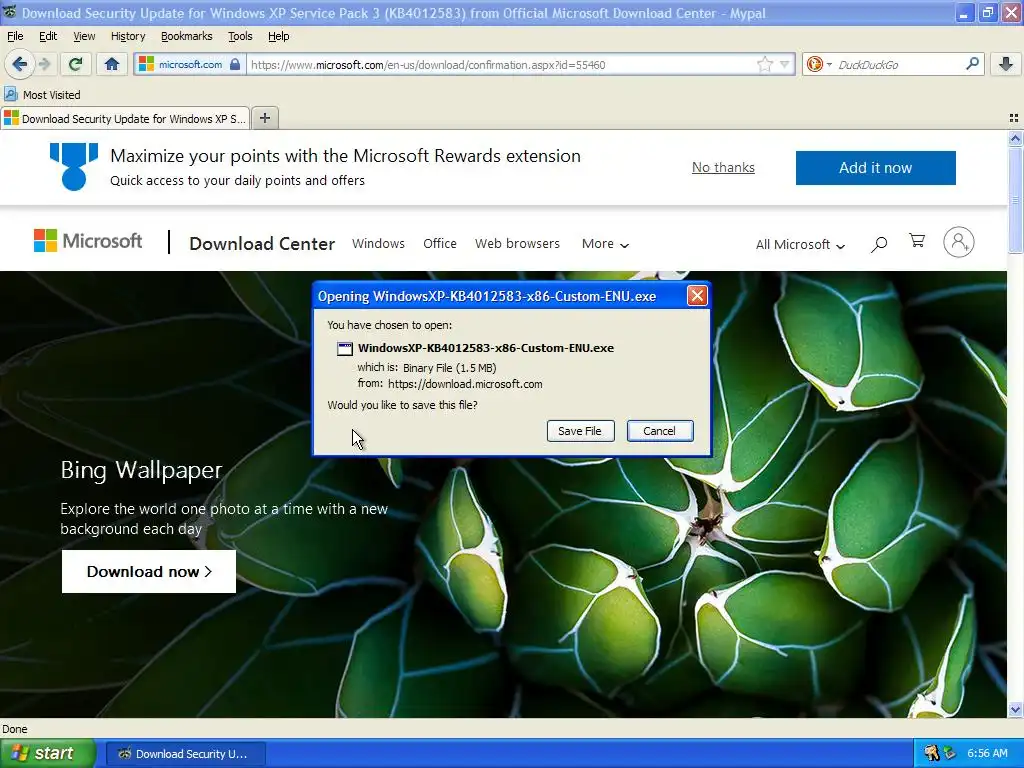Click the list all tabs icon
Viewport: 1024px width, 768px height.
(1014, 118)
